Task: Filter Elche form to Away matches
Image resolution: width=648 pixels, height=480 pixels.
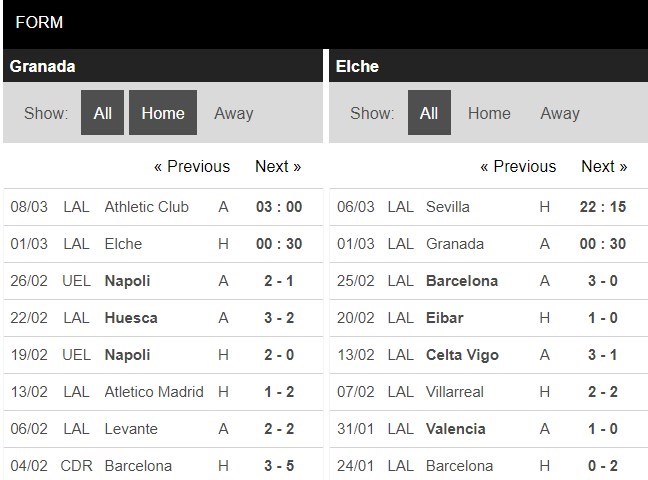Action: click(560, 113)
